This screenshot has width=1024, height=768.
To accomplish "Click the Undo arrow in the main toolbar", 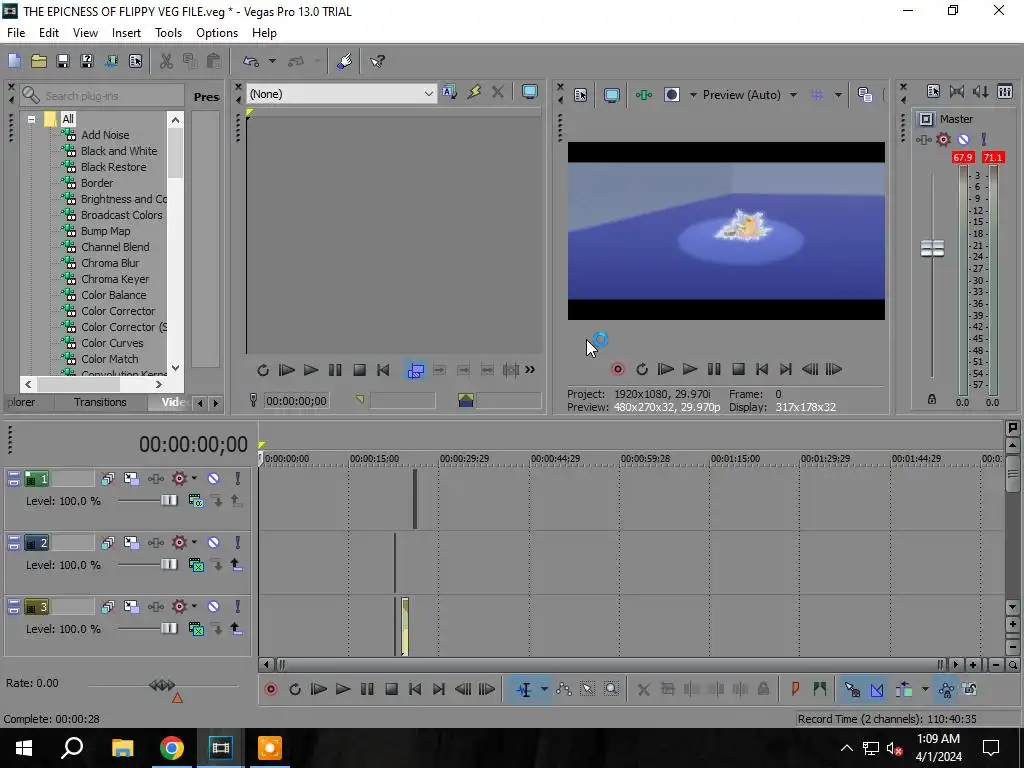I will pyautogui.click(x=251, y=61).
